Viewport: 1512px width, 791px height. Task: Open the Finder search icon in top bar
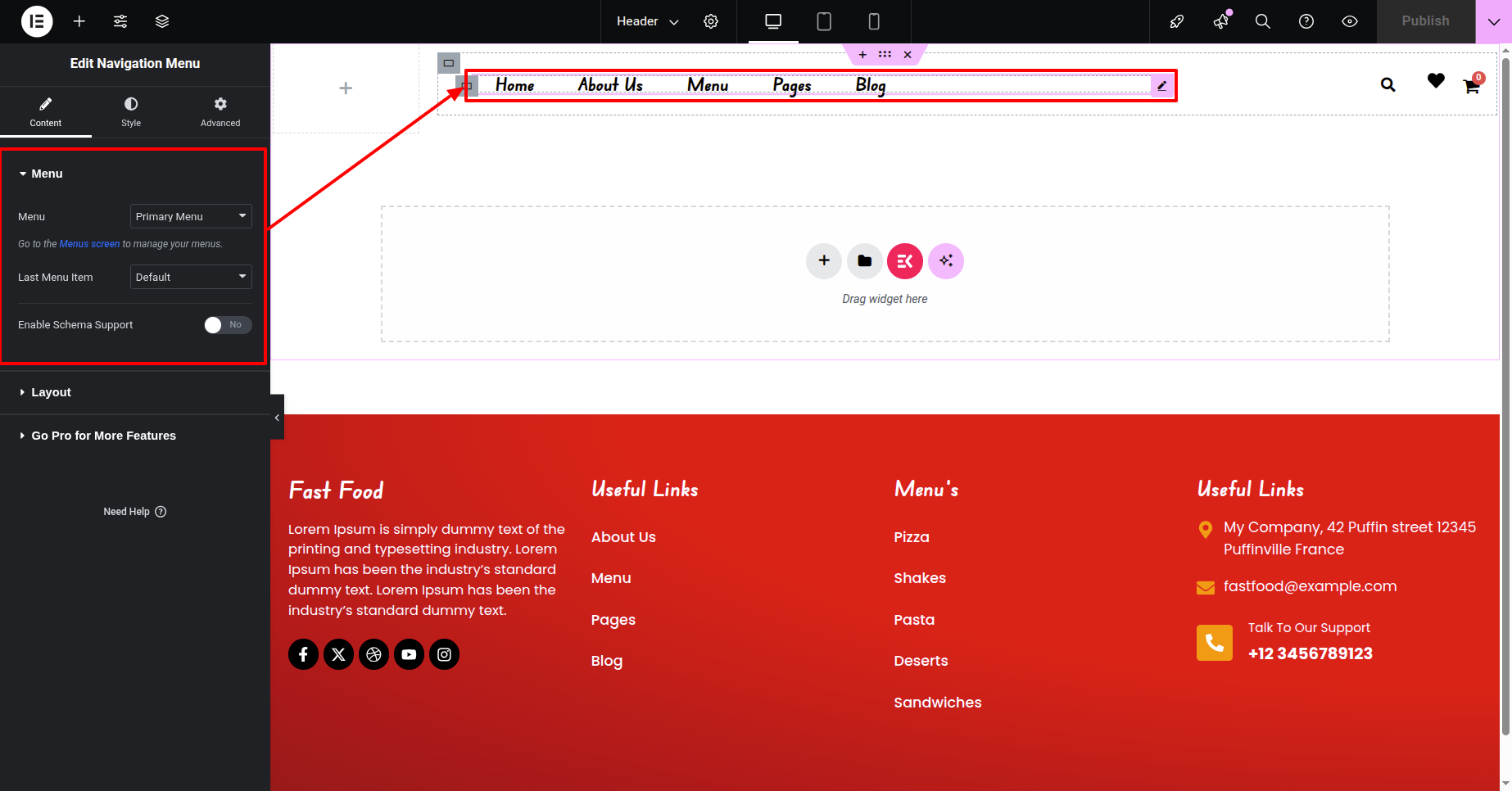pos(1263,21)
